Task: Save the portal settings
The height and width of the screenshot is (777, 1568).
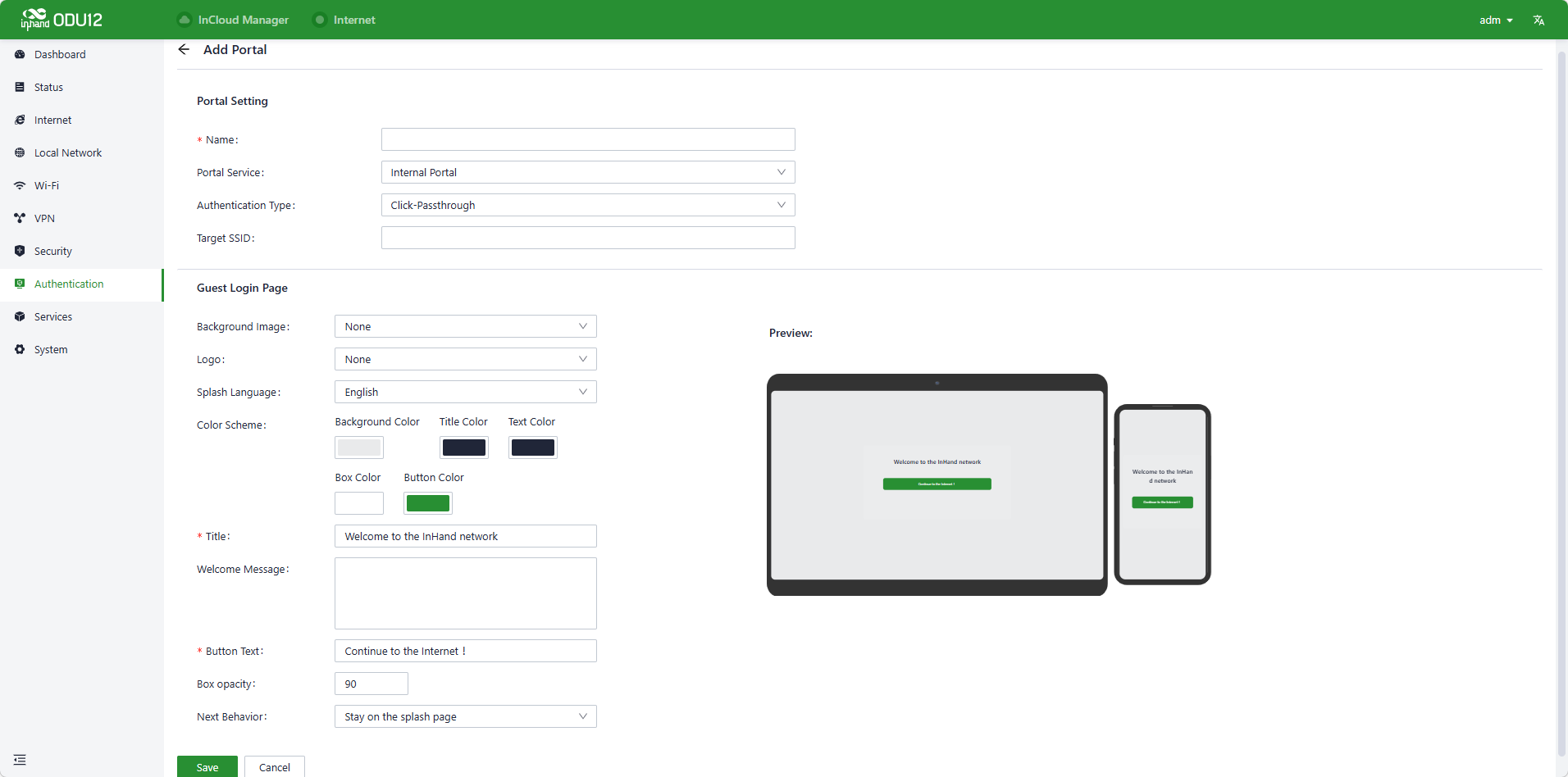Action: coord(207,767)
